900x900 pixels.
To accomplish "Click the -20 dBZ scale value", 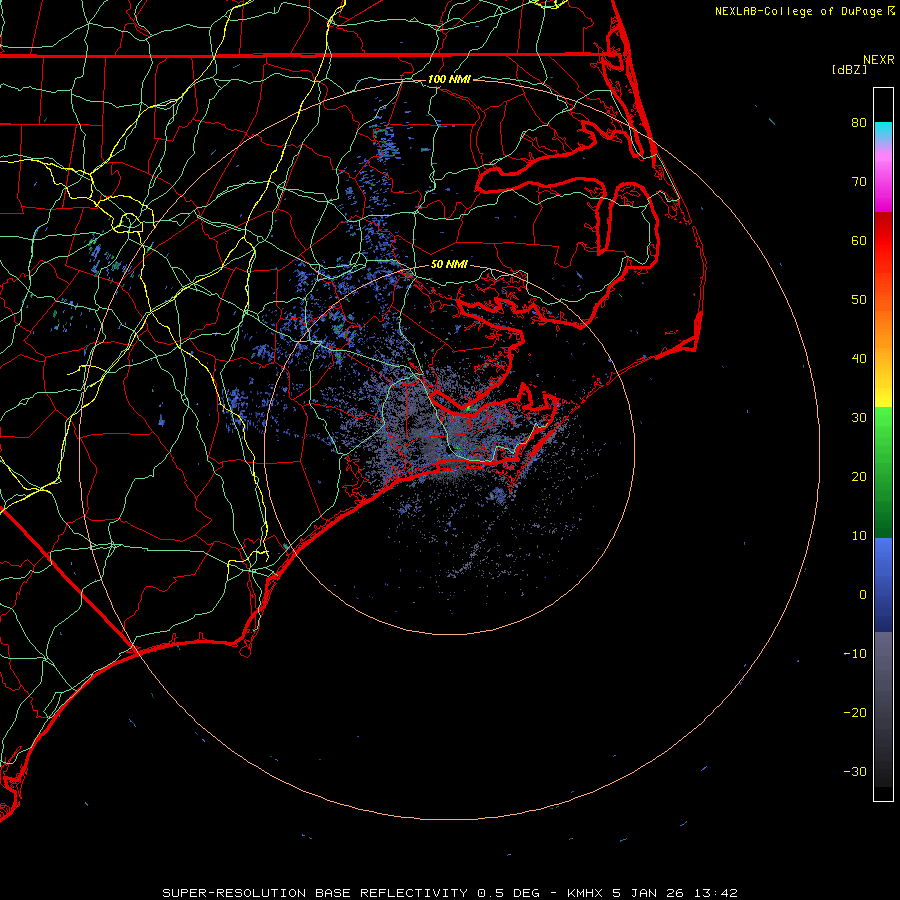I will 855,713.
